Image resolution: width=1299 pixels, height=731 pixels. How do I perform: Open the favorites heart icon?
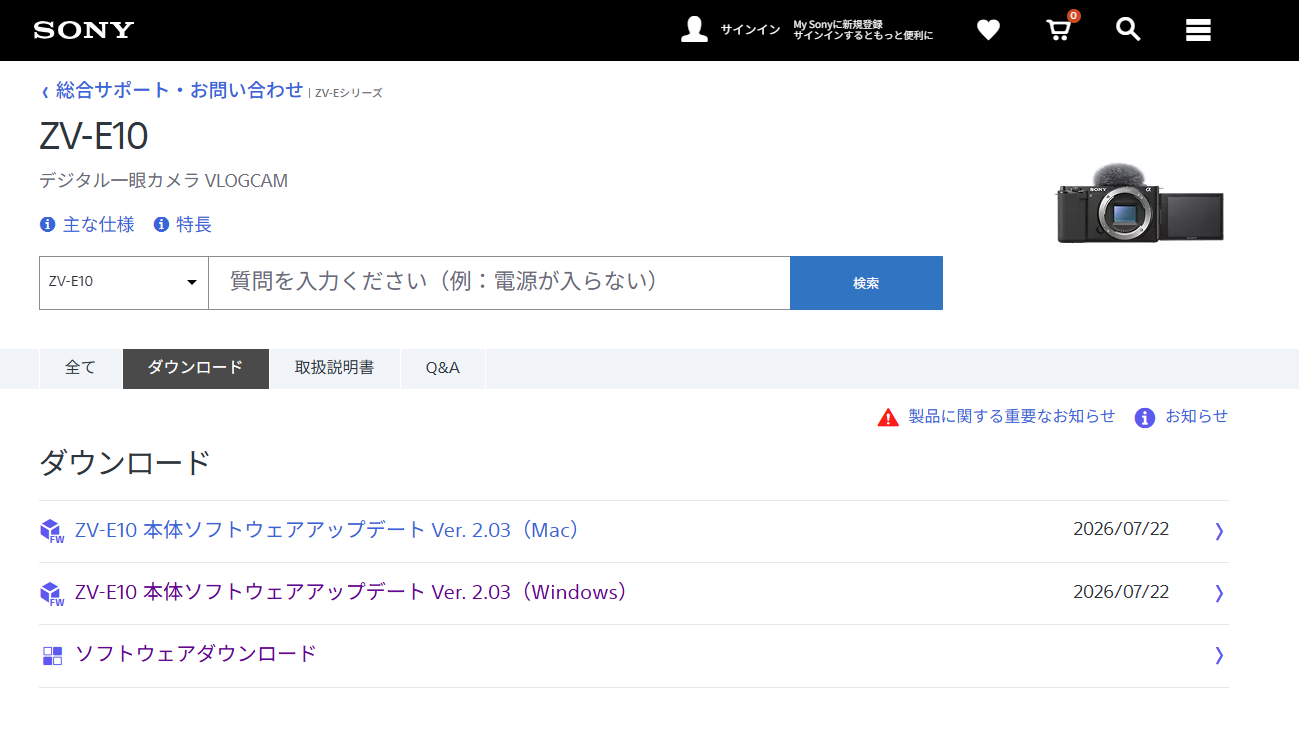click(988, 30)
